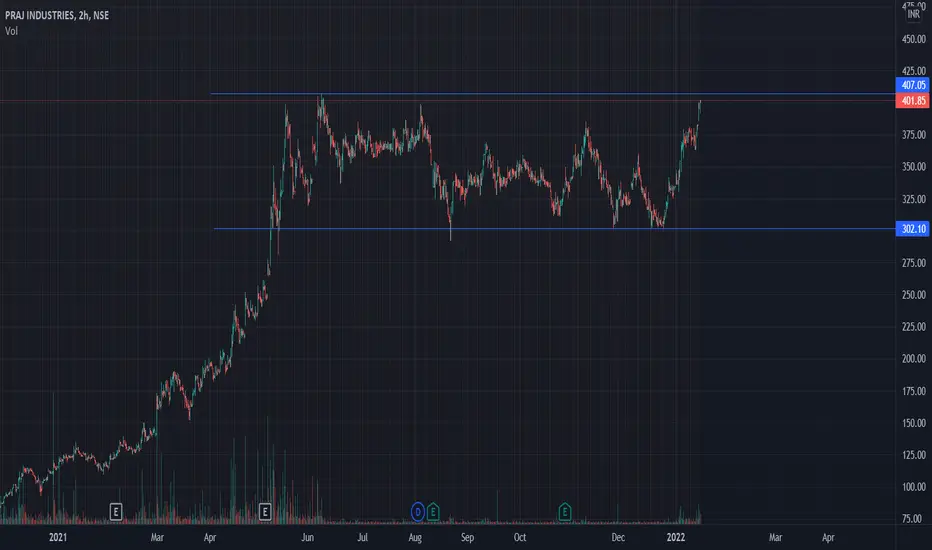Select the upper blue resistance line at 407.05
Viewport: 932px width, 550px height.
[x=553, y=94]
